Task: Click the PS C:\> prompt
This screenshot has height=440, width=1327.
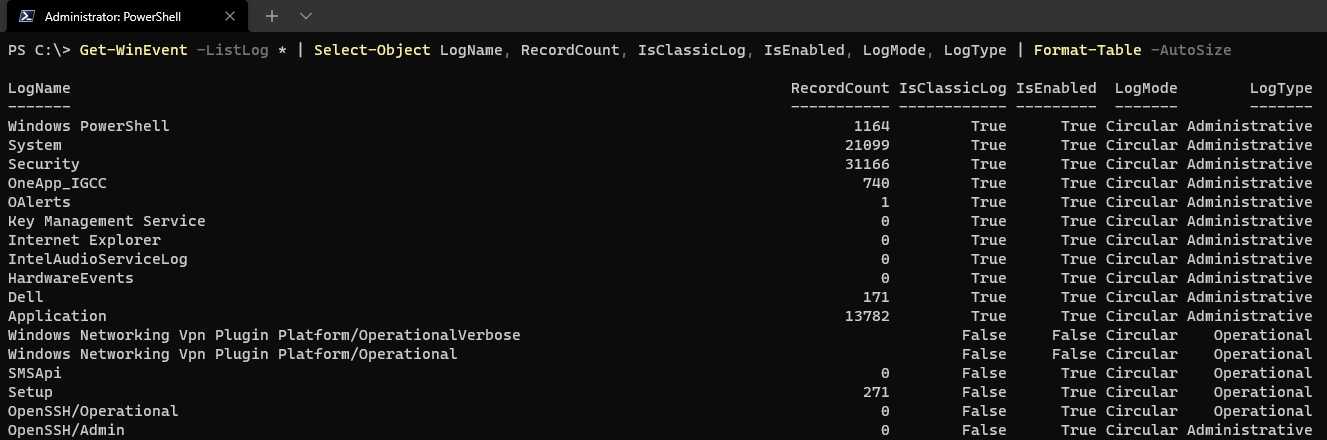Action: (39, 50)
